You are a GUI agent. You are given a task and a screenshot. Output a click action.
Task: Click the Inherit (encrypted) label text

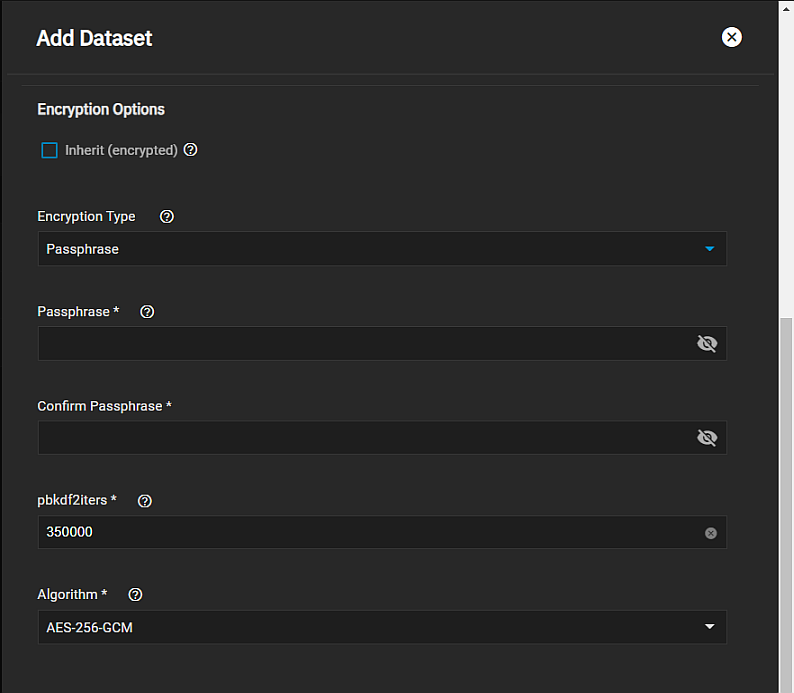click(x=121, y=150)
